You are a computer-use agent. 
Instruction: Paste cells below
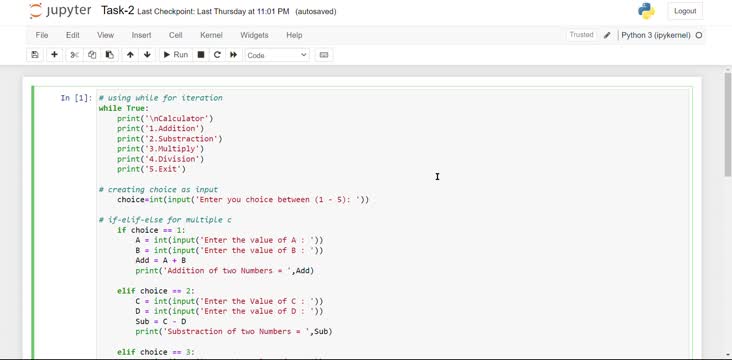[109, 55]
